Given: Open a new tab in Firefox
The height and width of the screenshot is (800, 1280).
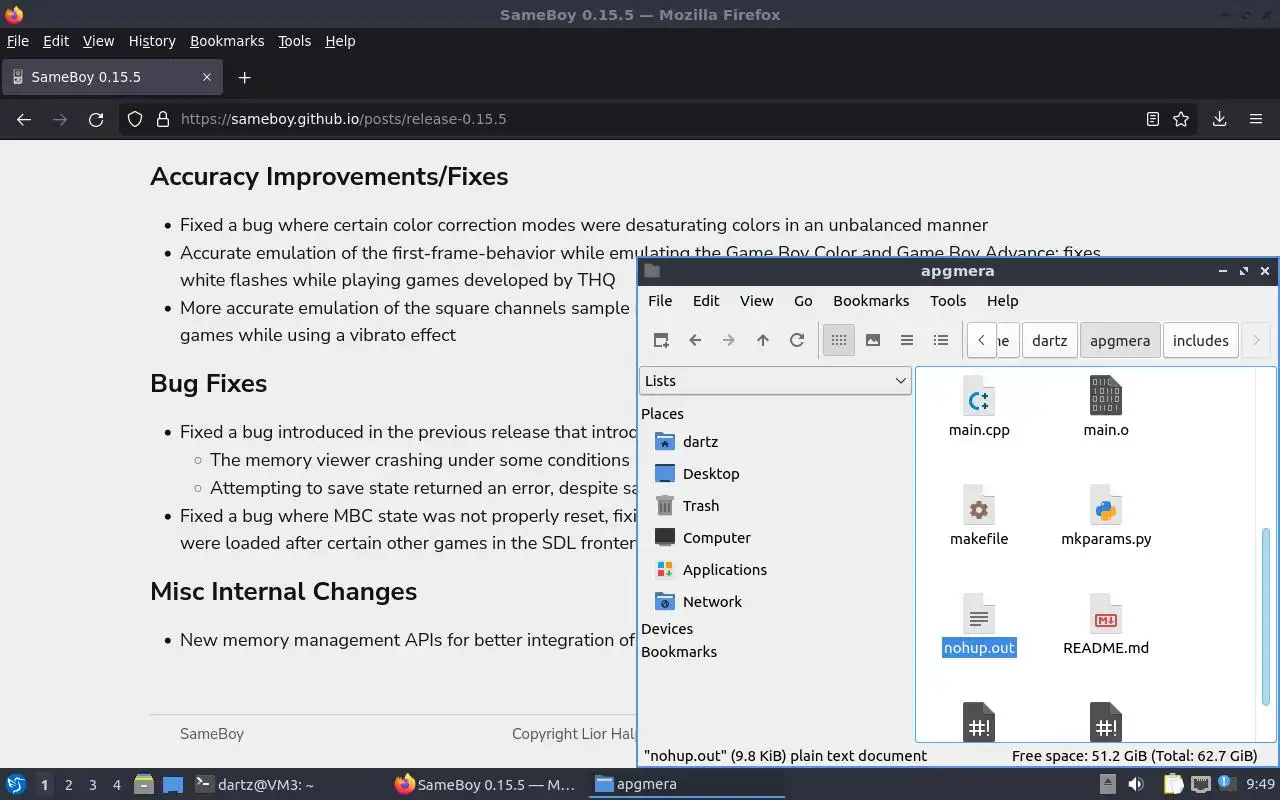Looking at the screenshot, I should tap(244, 77).
